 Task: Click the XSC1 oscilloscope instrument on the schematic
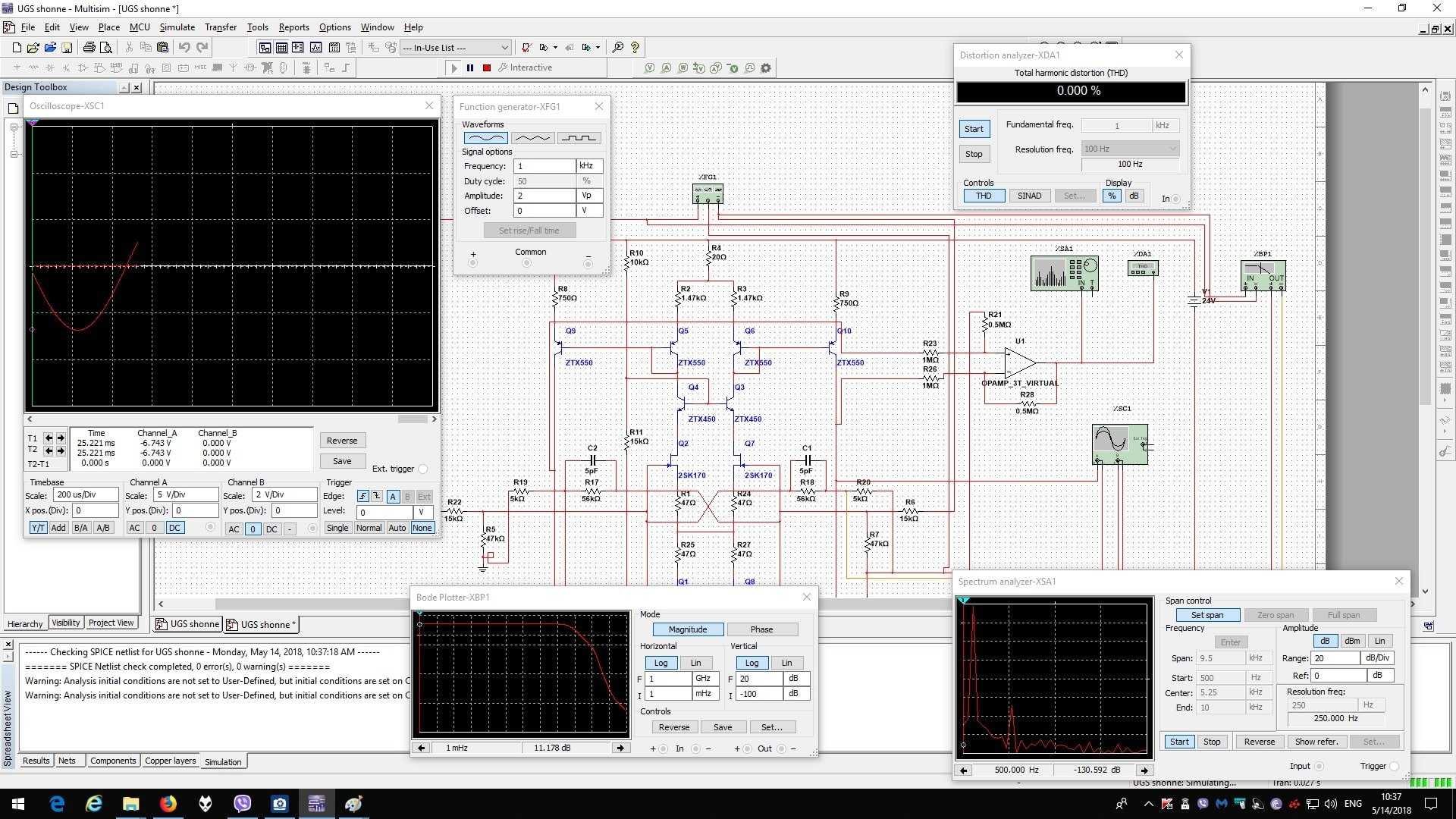[x=1120, y=444]
